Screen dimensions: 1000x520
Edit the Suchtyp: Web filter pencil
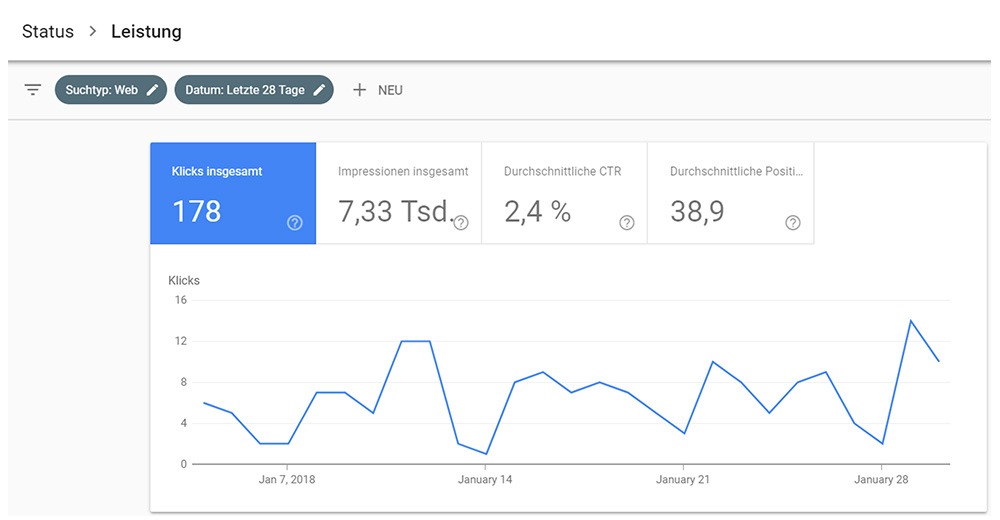152,90
